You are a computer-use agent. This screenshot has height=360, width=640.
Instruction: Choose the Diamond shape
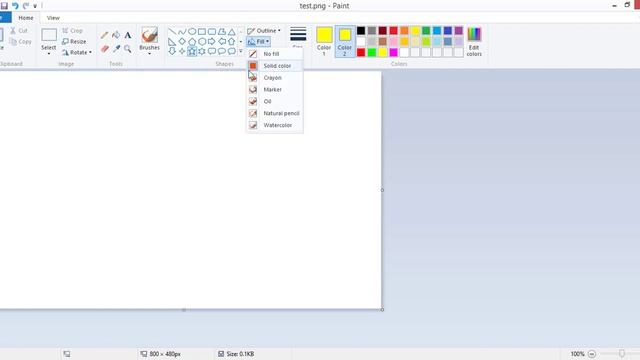coord(182,42)
